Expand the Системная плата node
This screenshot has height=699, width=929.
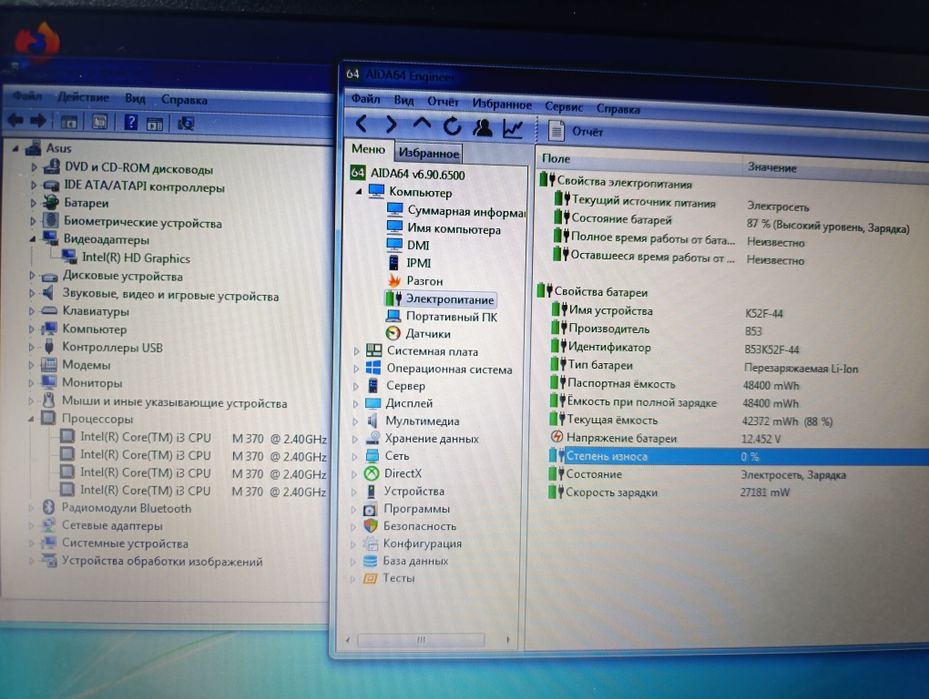point(355,351)
